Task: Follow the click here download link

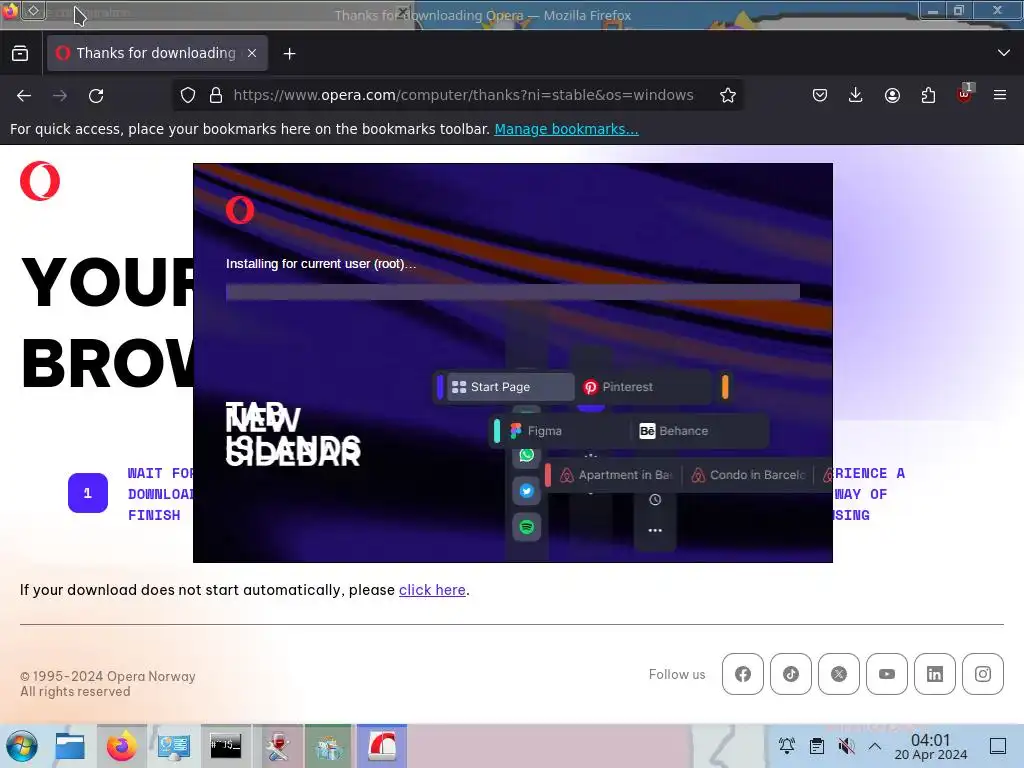Action: (432, 590)
